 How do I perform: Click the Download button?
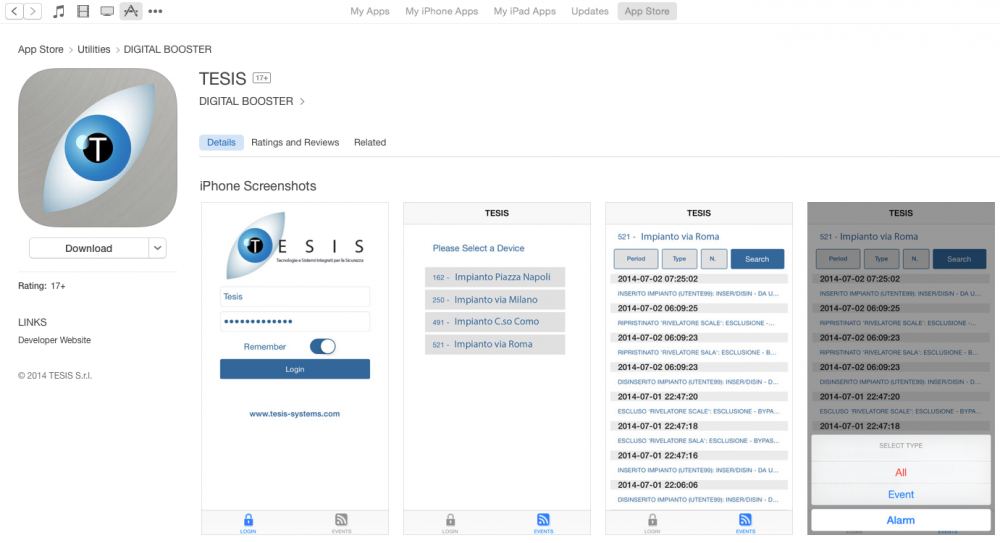pyautogui.click(x=89, y=248)
